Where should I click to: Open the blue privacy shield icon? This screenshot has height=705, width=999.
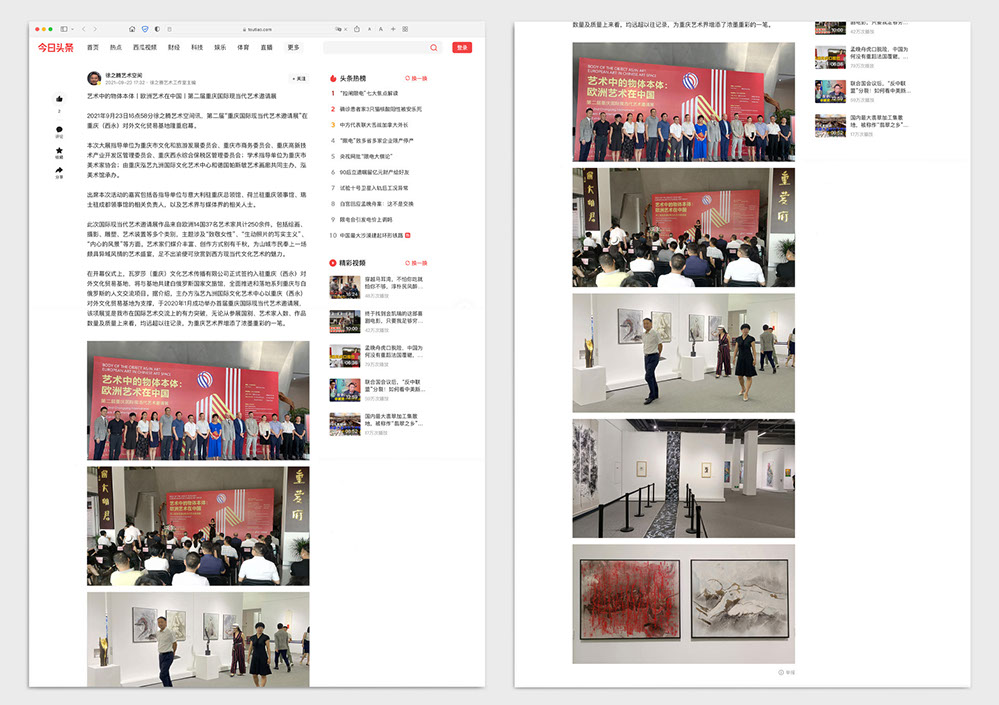click(145, 29)
